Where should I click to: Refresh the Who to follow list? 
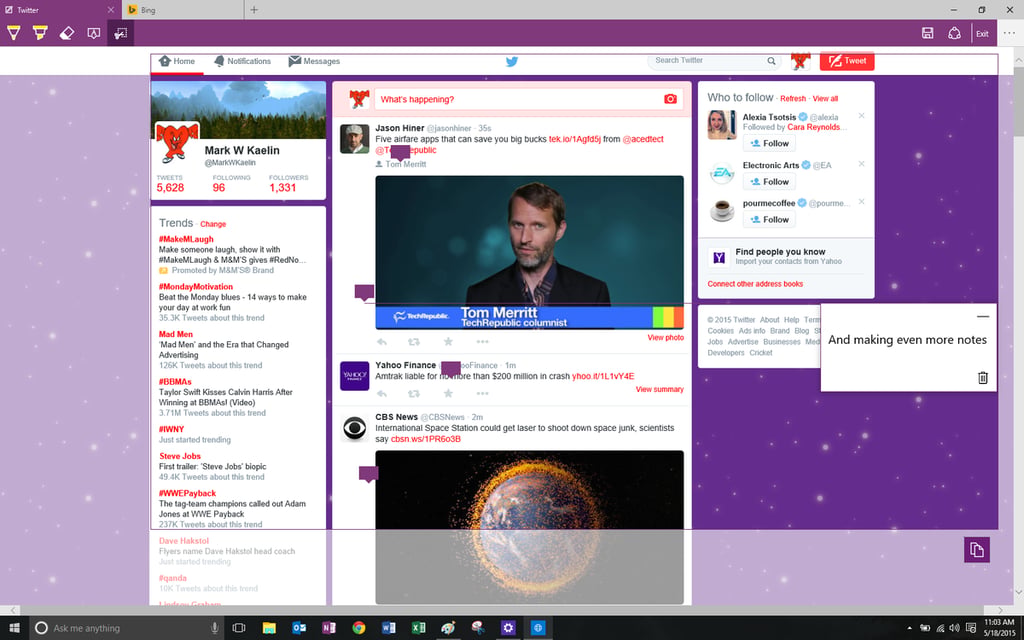pos(793,99)
